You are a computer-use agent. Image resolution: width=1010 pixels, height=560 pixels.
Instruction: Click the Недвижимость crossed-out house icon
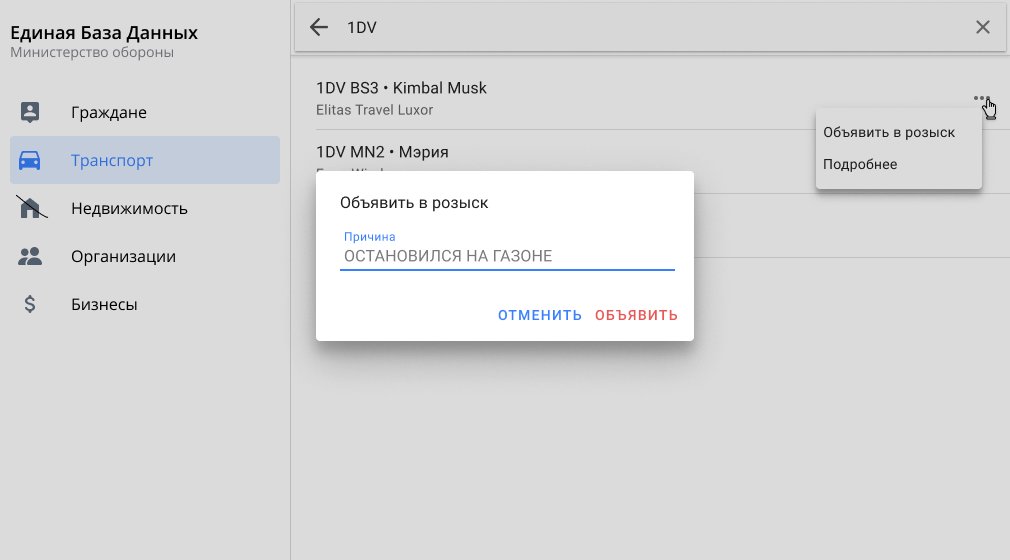tap(30, 208)
